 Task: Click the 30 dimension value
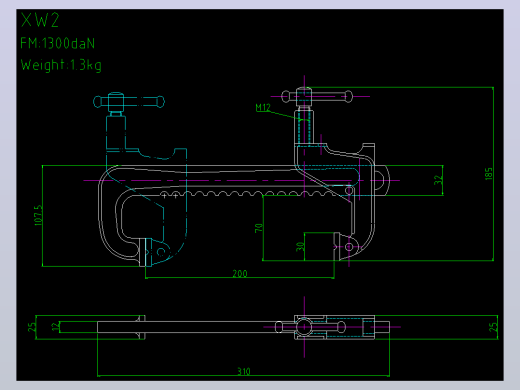[x=300, y=247]
